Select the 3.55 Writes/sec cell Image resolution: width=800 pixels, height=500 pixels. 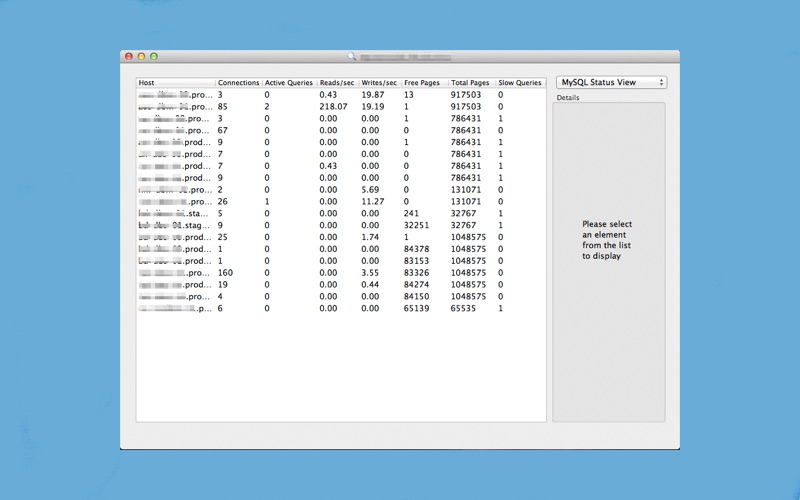[x=370, y=272]
